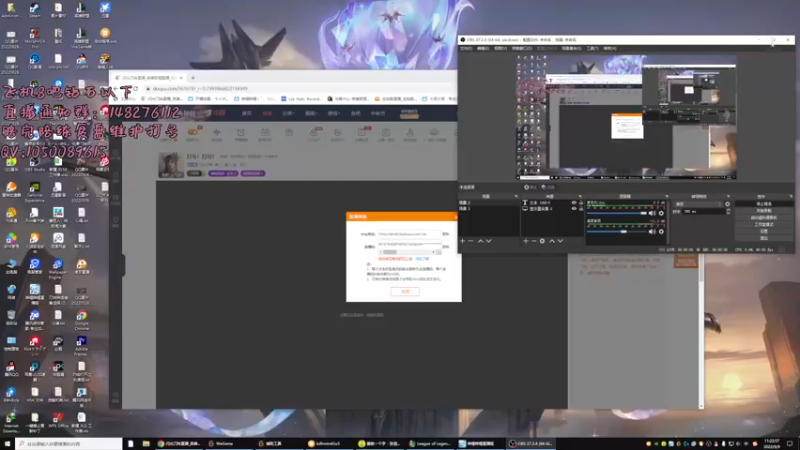
Task: Open File Explorer from the taskbar
Action: point(146,444)
